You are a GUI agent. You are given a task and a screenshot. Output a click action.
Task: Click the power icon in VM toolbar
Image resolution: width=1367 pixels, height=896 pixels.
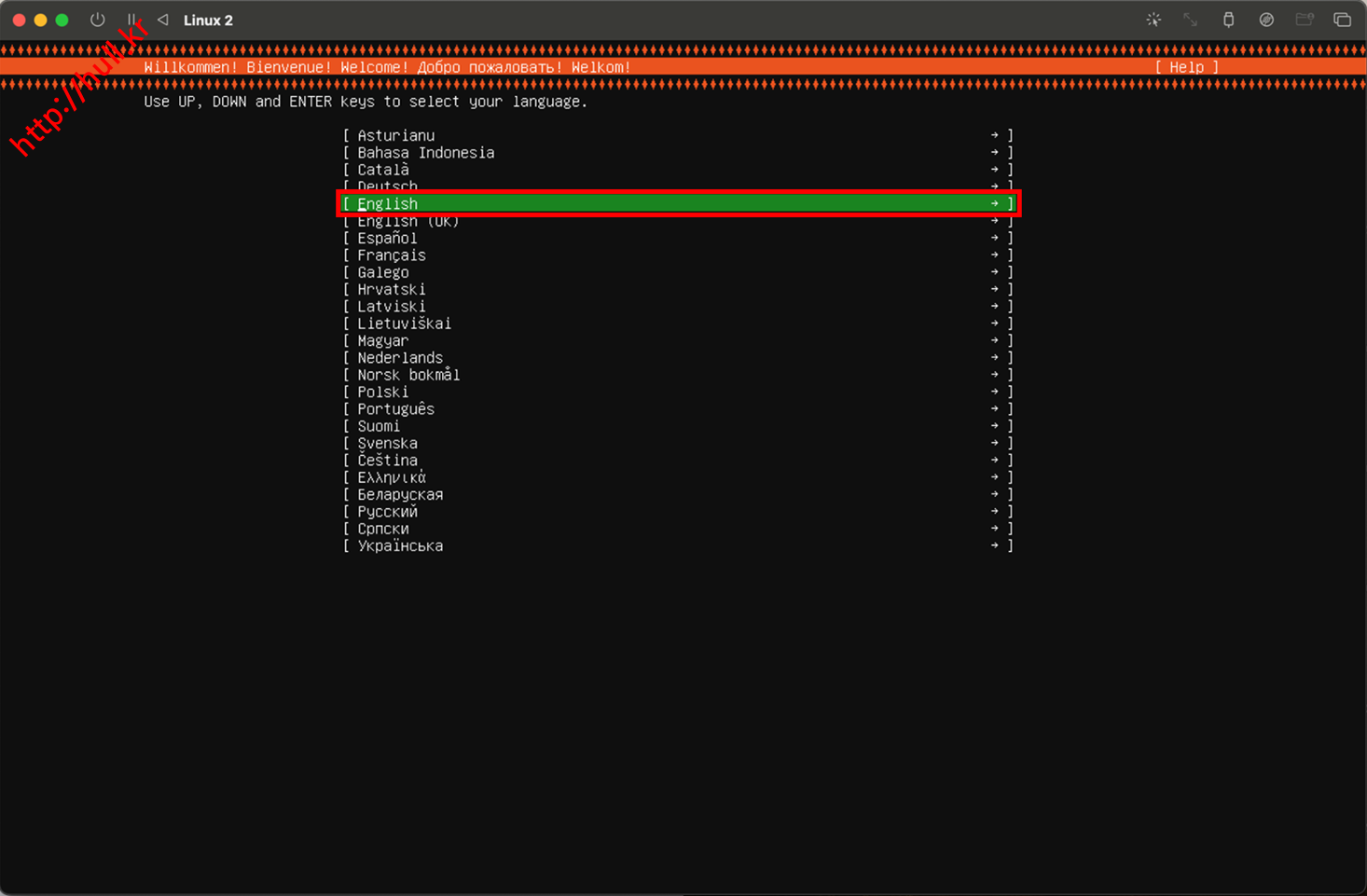(x=97, y=20)
